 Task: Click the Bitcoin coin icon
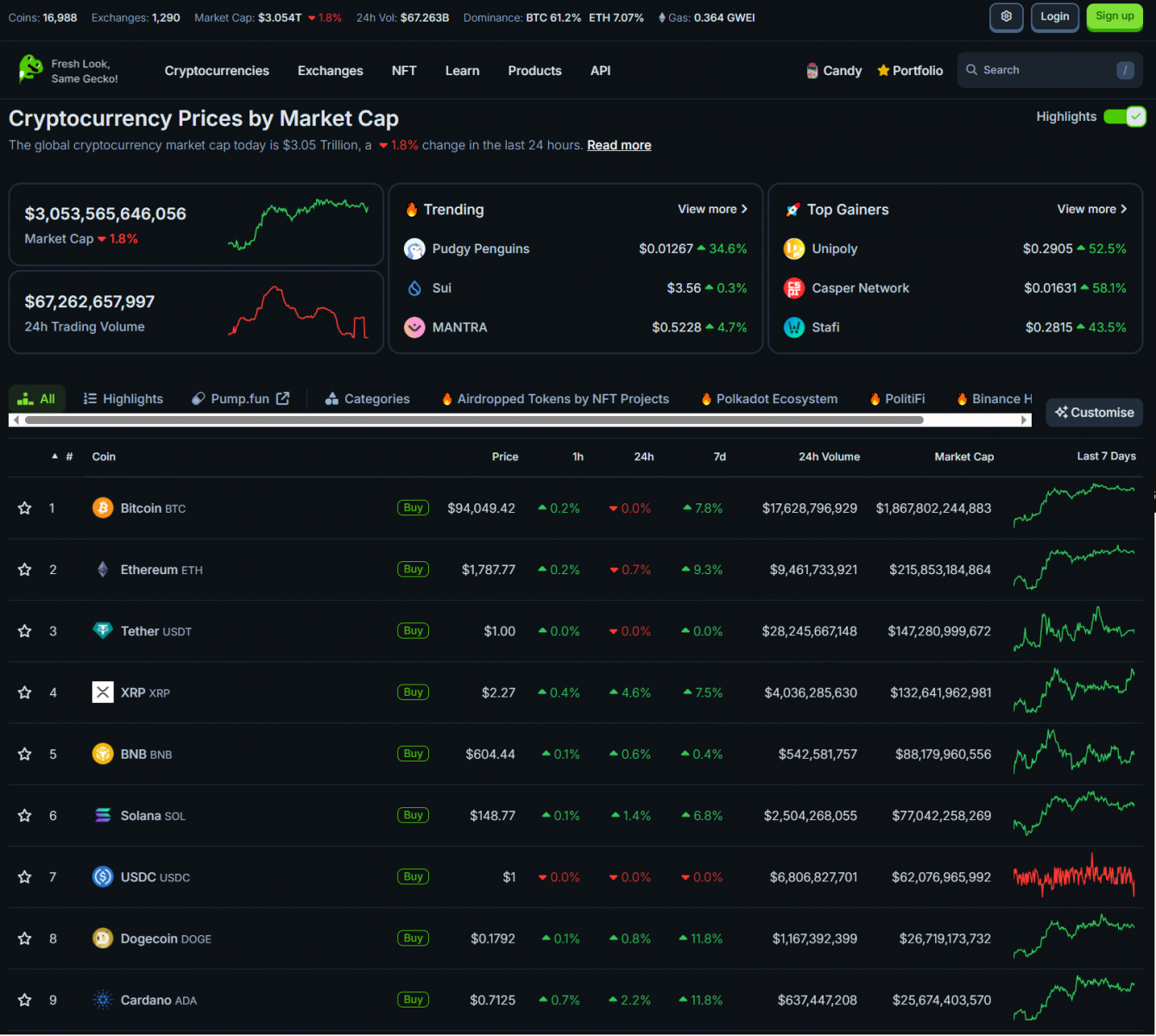click(103, 508)
